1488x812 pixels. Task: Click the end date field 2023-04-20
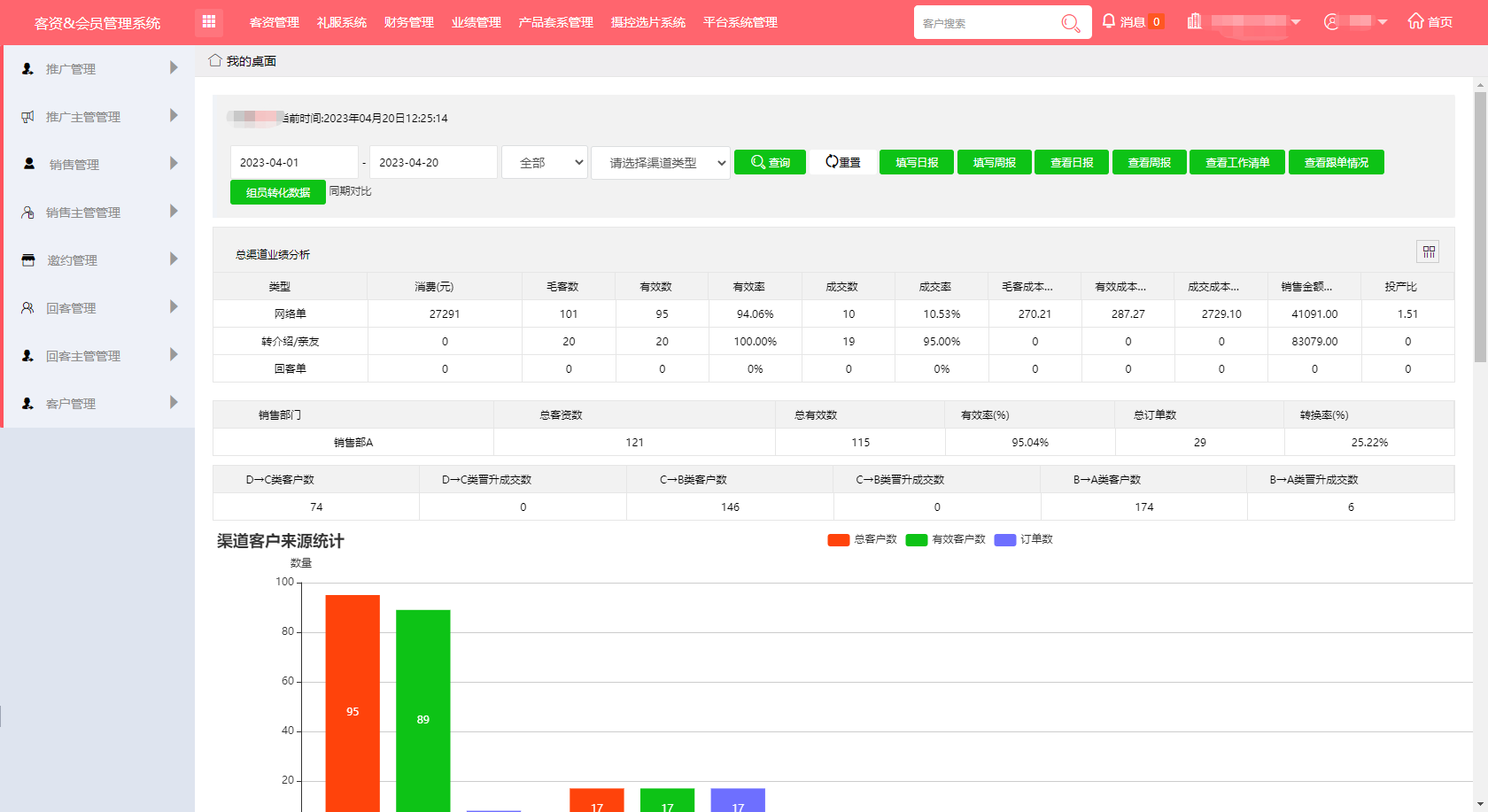(x=433, y=162)
